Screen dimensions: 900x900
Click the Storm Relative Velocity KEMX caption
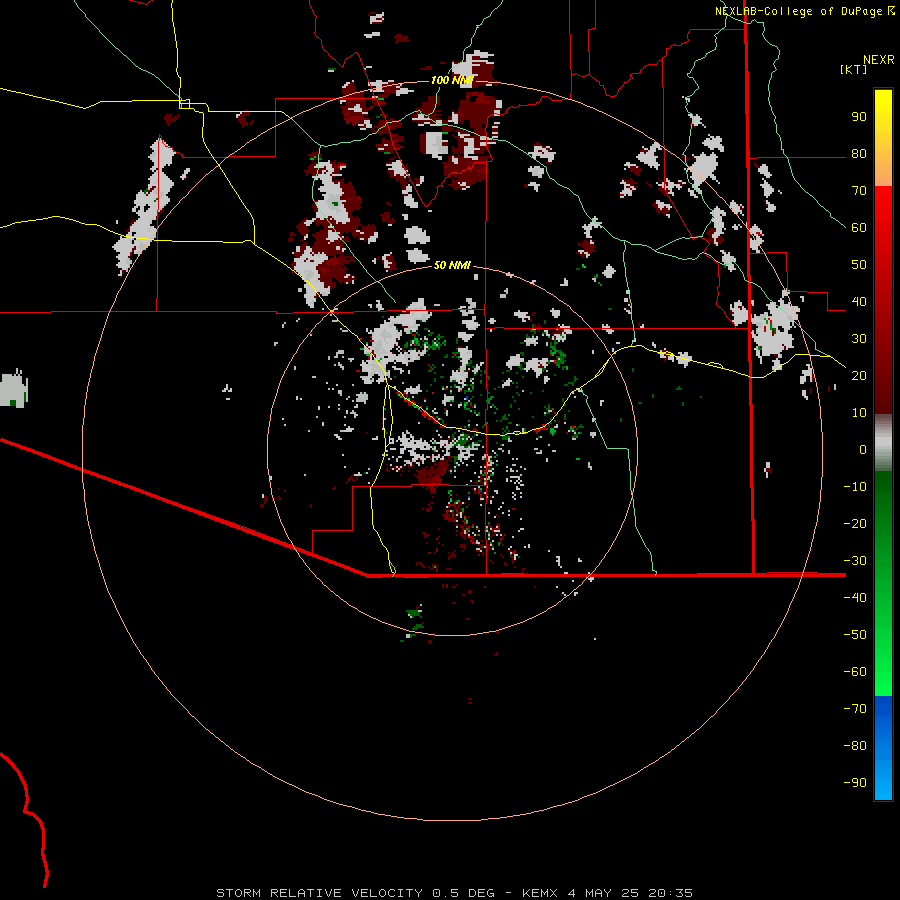(x=454, y=893)
